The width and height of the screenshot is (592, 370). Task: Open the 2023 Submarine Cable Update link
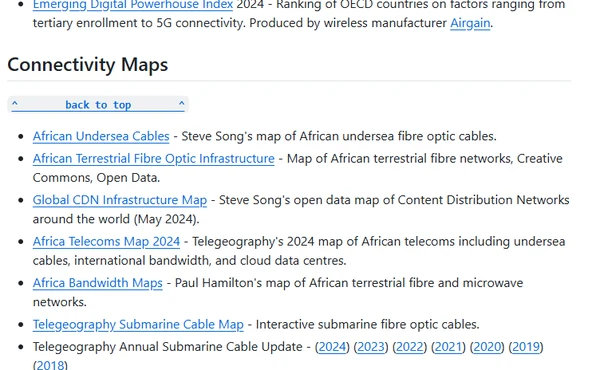tap(371, 347)
